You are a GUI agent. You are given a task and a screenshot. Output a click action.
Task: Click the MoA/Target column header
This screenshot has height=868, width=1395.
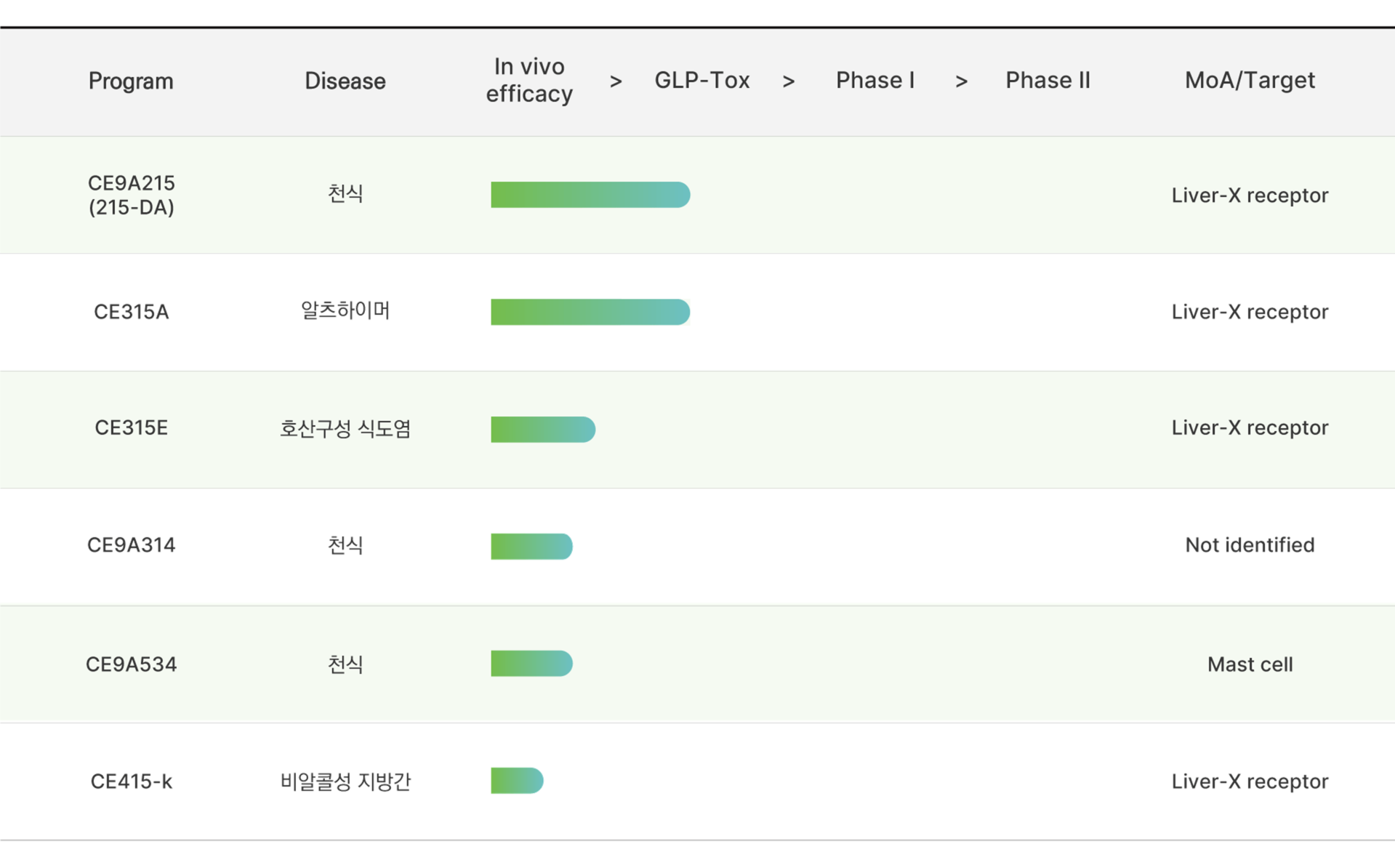(x=1250, y=80)
